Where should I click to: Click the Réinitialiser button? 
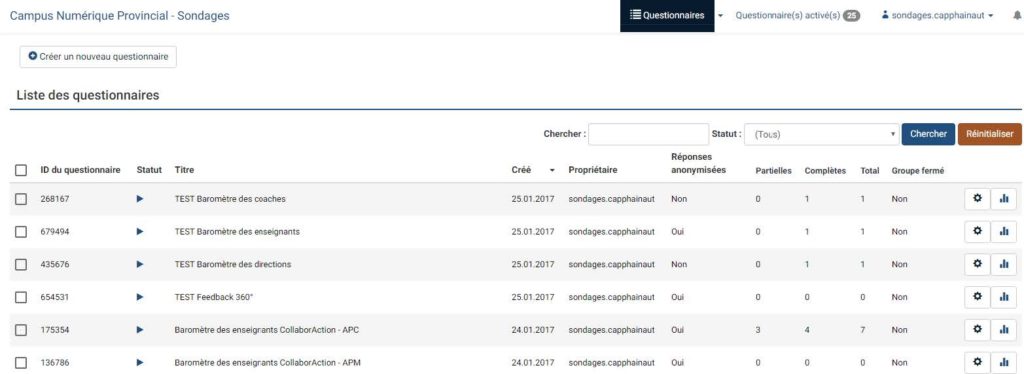coord(989,134)
